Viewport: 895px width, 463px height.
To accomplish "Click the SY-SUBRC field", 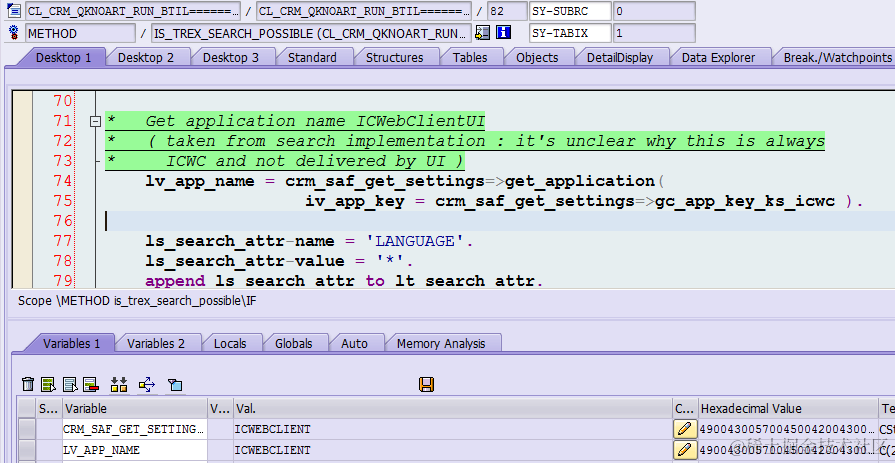I will [570, 11].
